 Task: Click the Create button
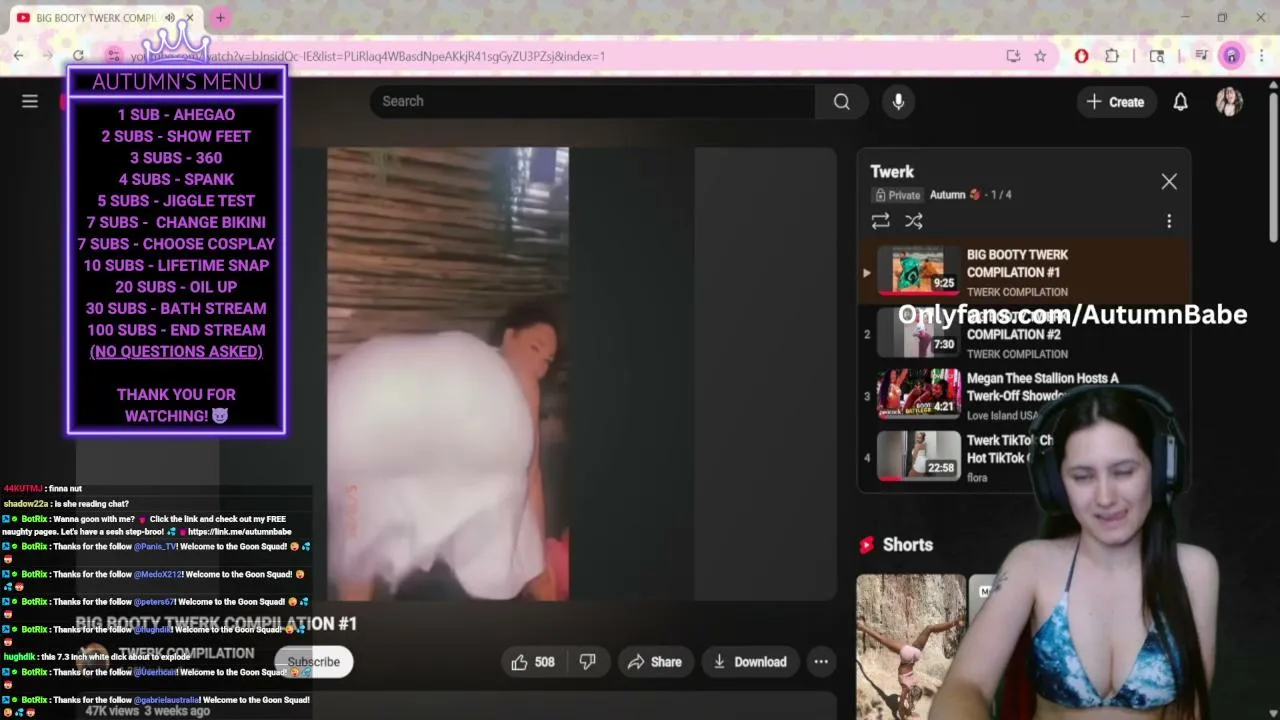click(x=1115, y=101)
